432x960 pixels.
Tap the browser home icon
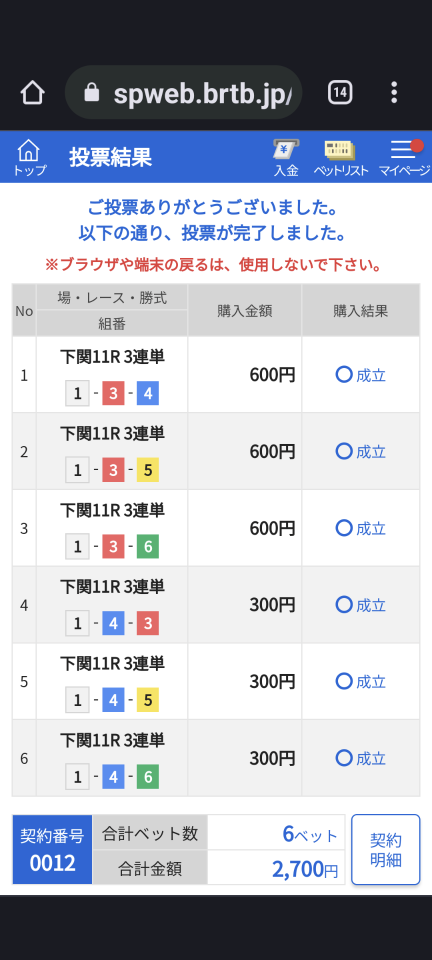[32, 92]
